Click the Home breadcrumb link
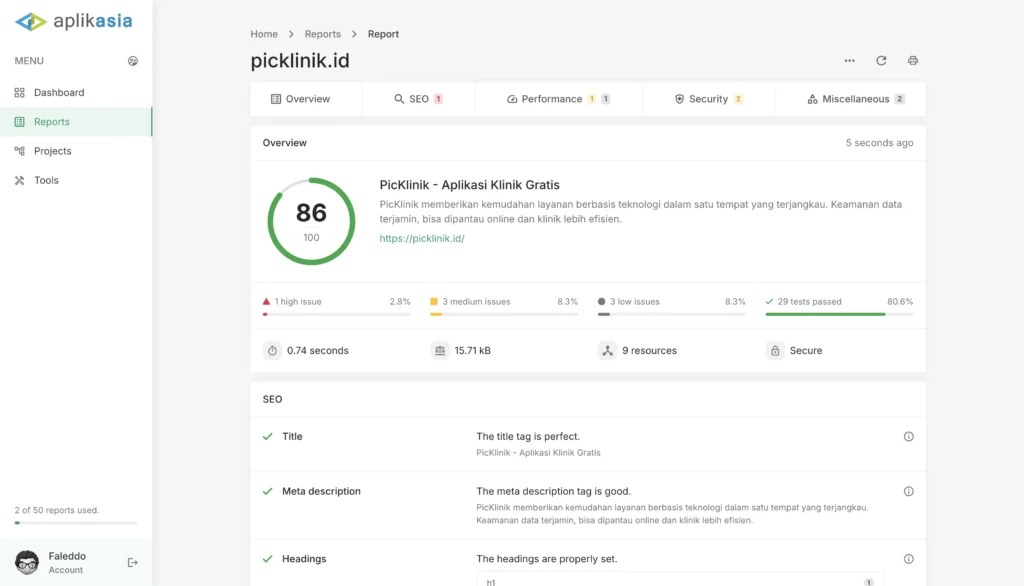Screen dimensions: 1024x586 (x=264, y=34)
